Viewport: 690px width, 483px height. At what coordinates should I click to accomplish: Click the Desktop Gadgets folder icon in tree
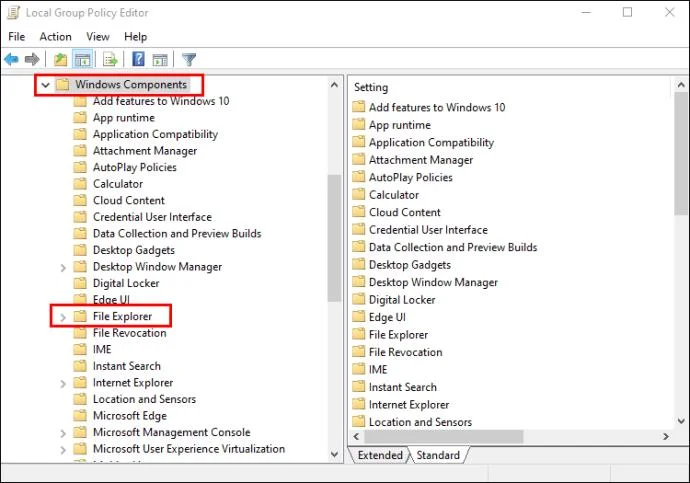point(80,250)
